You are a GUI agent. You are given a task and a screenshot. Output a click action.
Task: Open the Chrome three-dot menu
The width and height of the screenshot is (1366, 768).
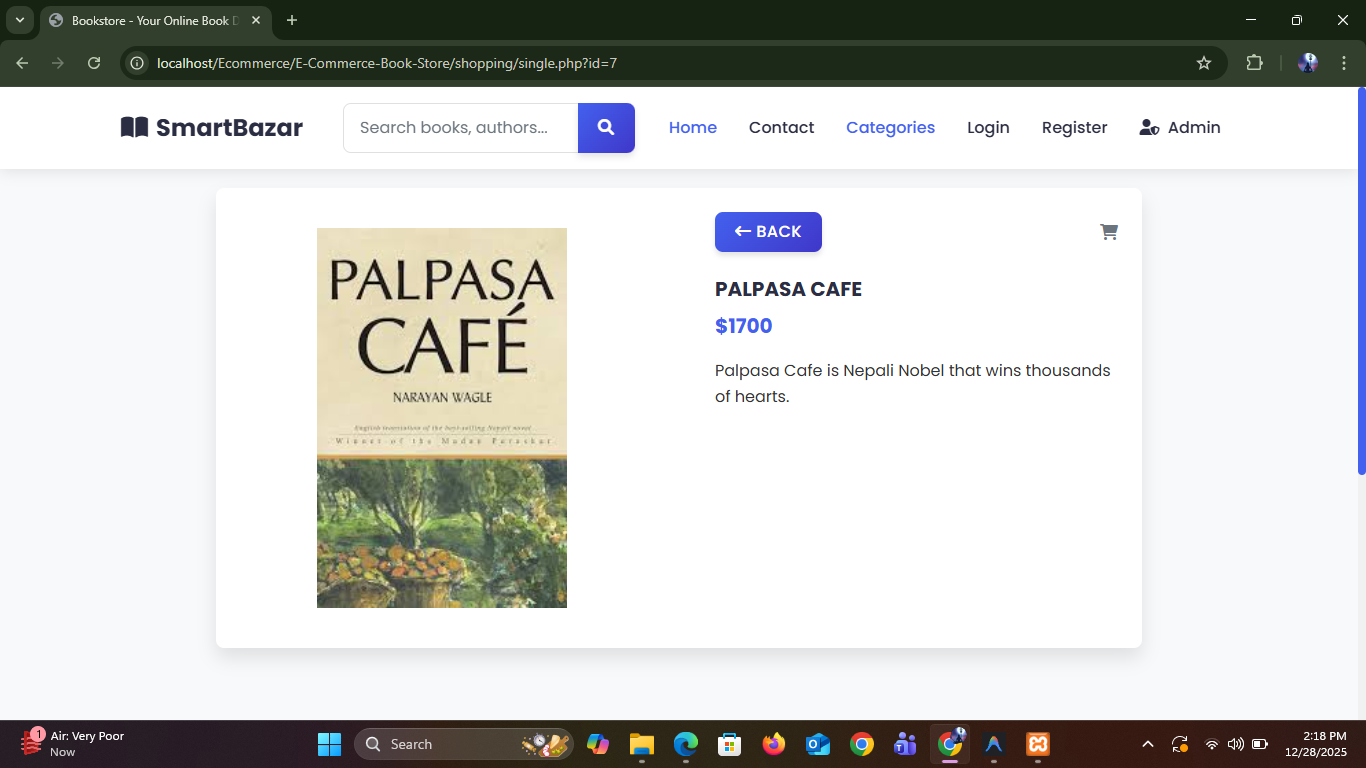pos(1344,63)
